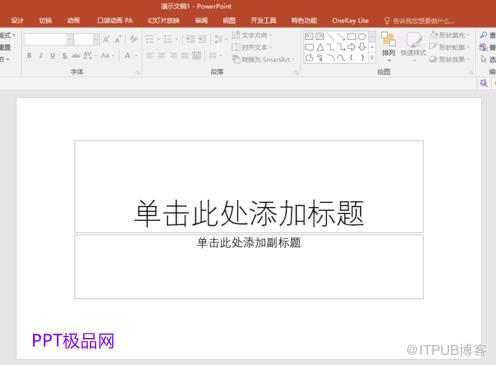Open the font color A dropdown

click(x=136, y=55)
